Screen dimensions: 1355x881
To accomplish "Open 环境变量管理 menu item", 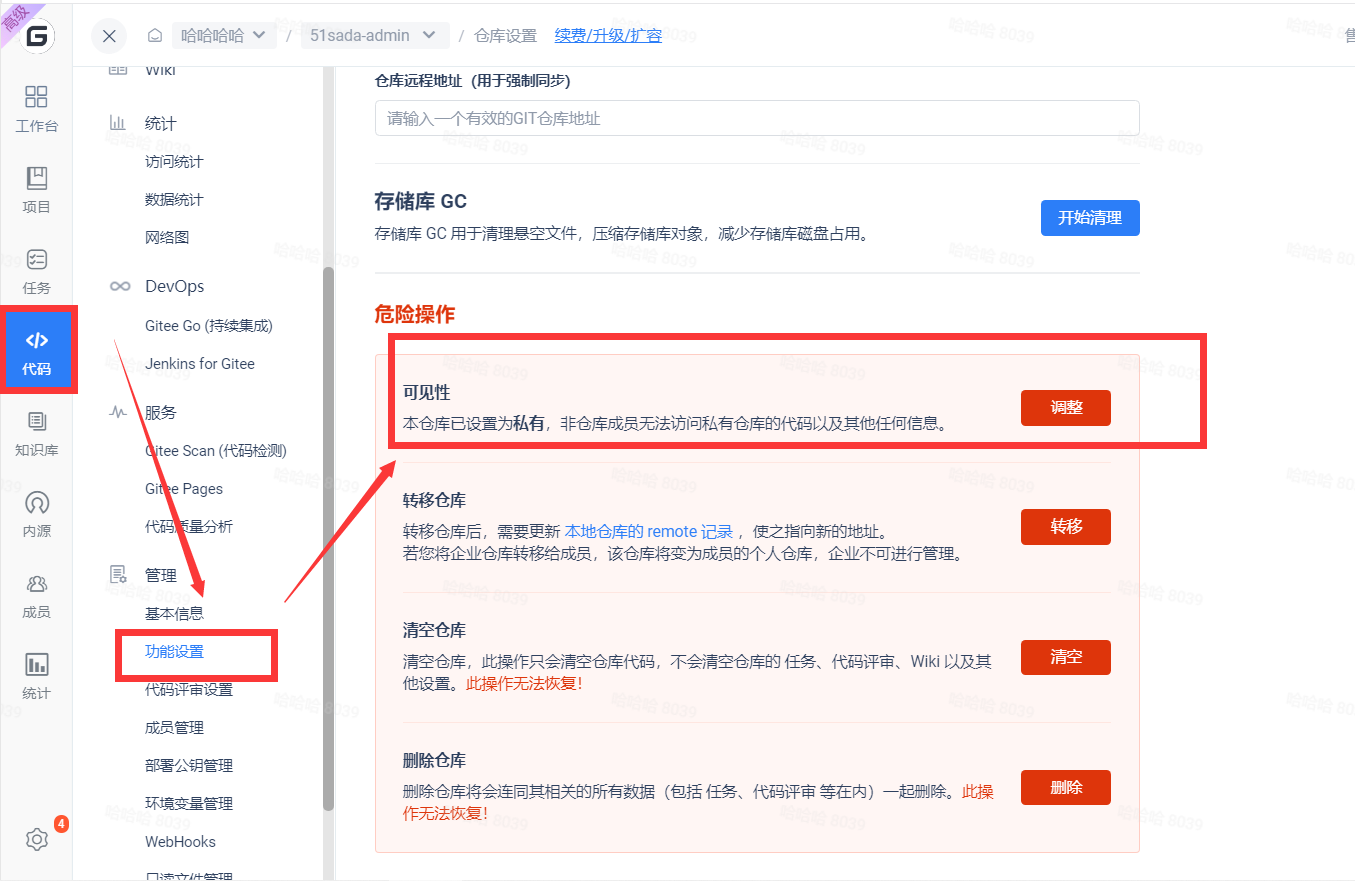I will (x=189, y=804).
